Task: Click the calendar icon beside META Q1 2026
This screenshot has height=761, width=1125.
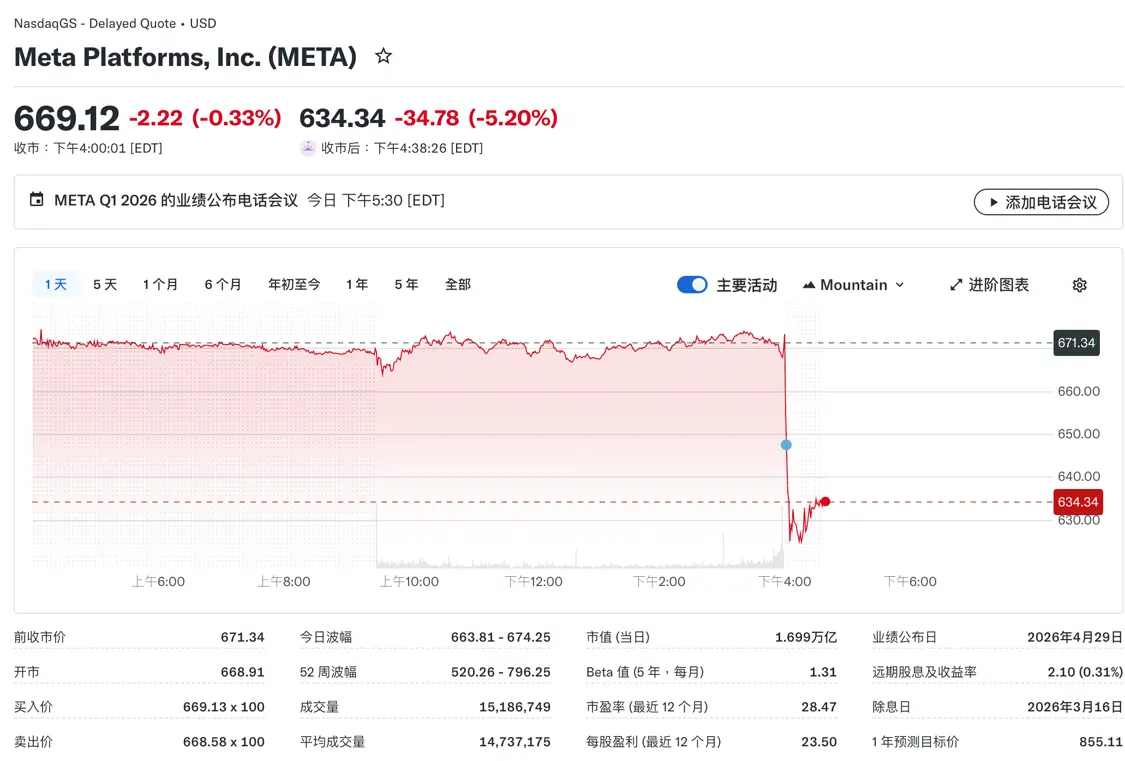Action: [37, 200]
